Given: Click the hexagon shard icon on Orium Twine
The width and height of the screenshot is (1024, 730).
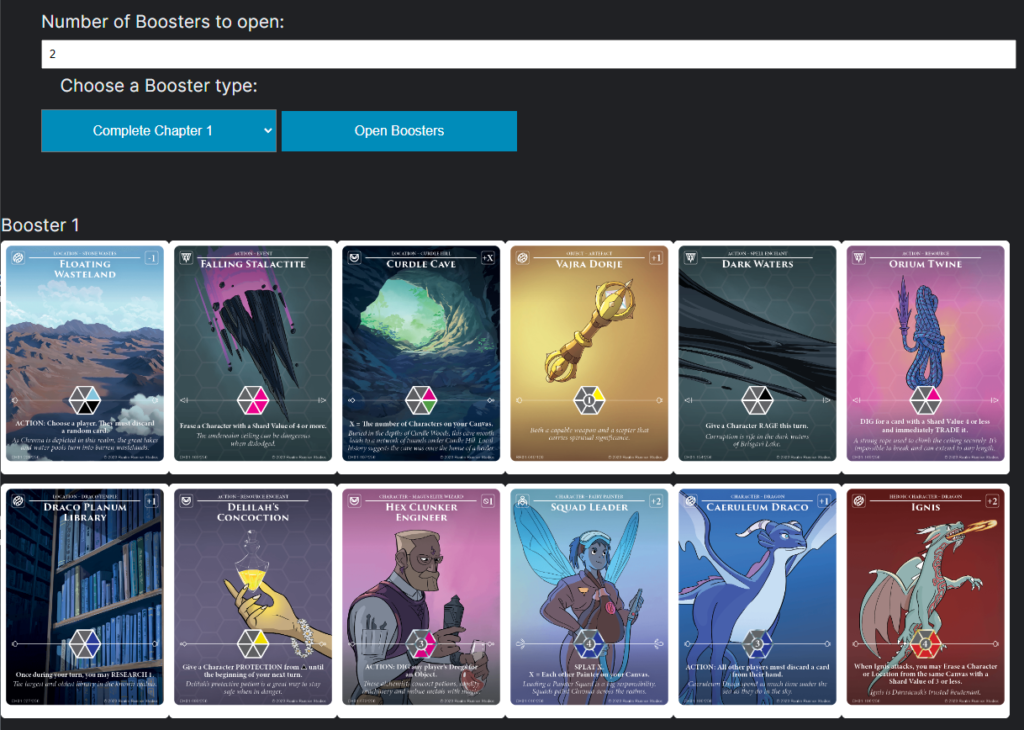Looking at the screenshot, I should coord(925,400).
